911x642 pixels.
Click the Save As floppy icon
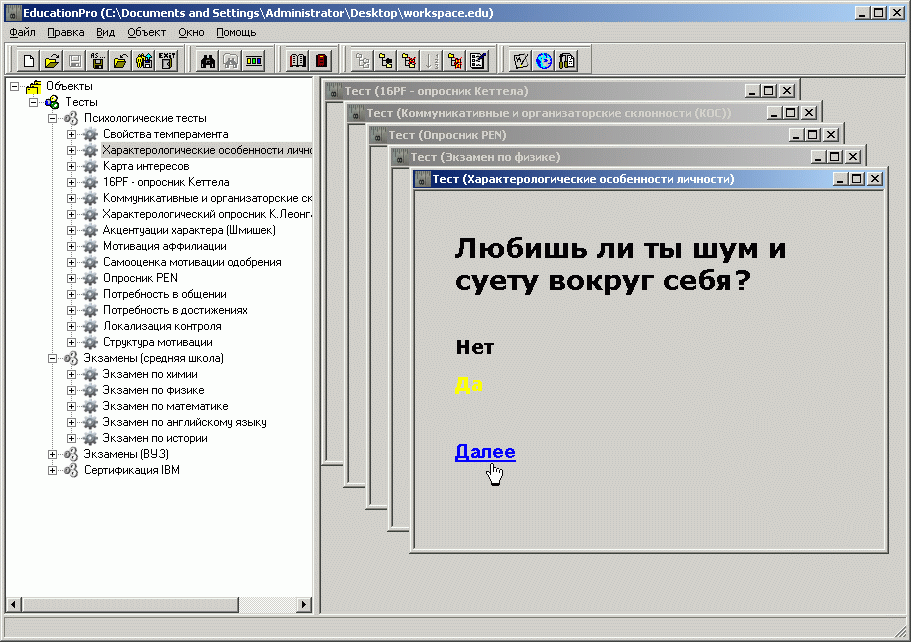tap(98, 60)
